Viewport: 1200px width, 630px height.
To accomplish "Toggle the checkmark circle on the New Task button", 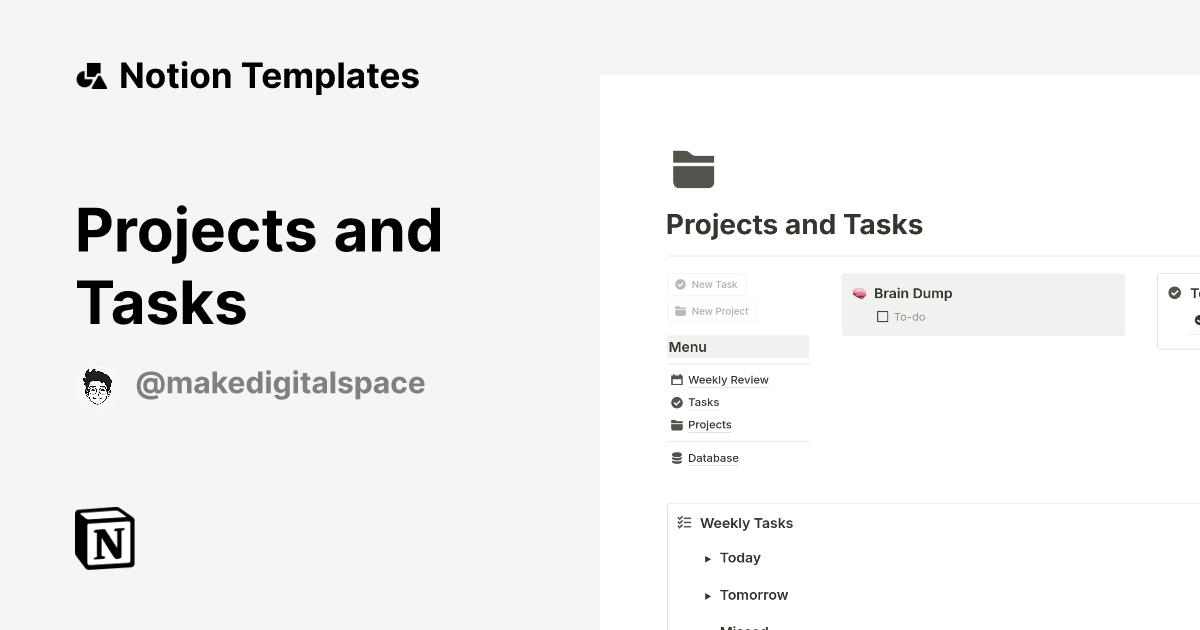I will (x=681, y=284).
